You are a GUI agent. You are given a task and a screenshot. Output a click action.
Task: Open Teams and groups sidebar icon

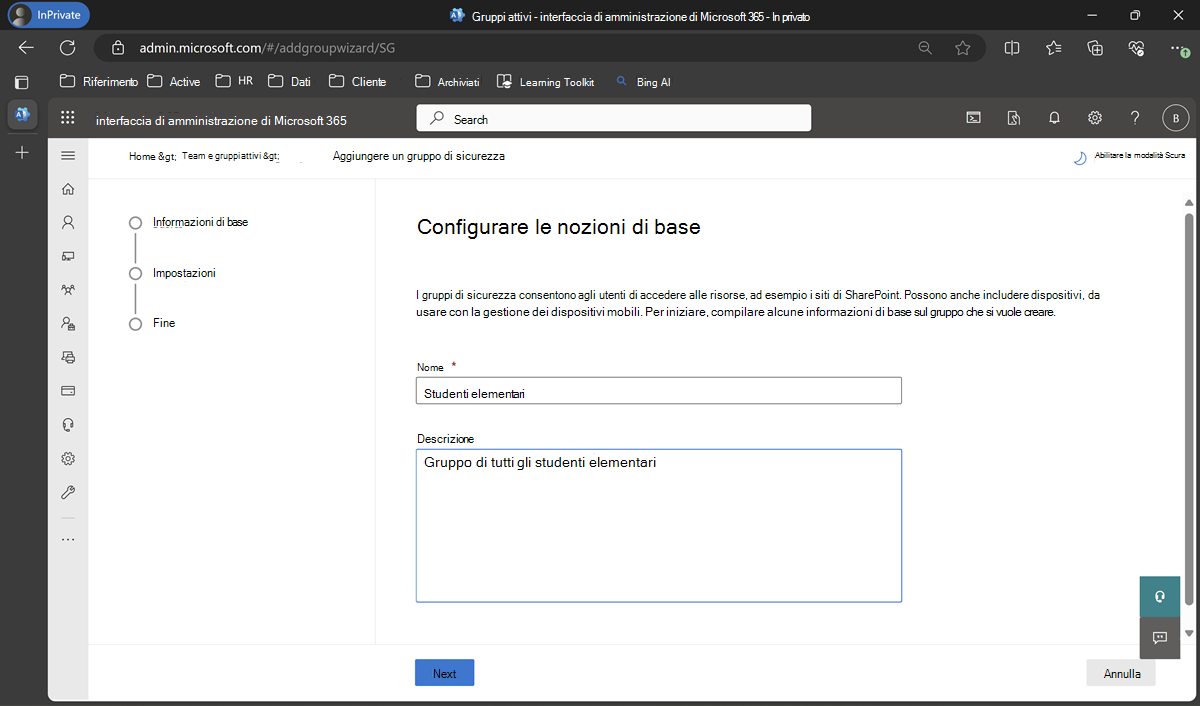[x=68, y=290]
